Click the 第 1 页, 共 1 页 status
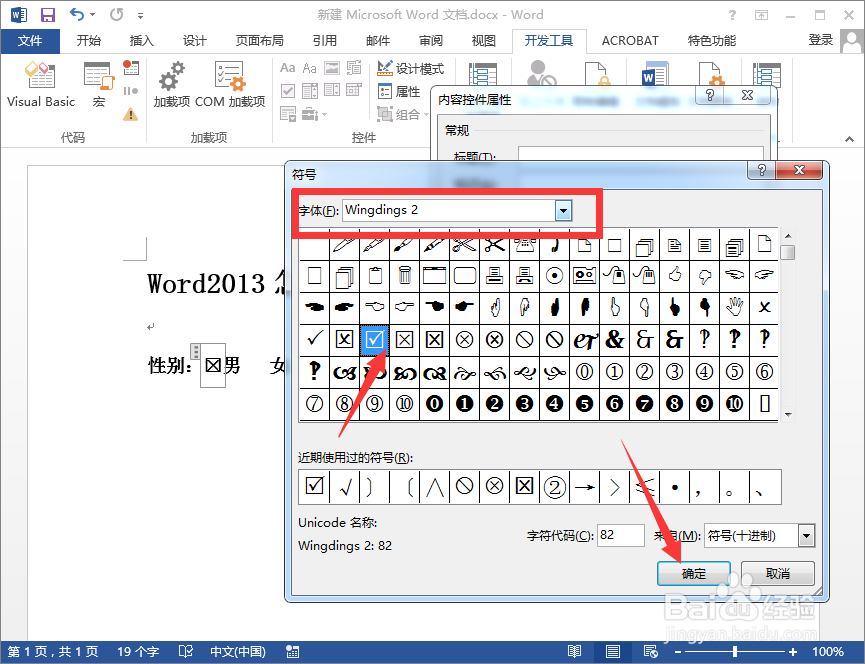This screenshot has width=865, height=664. click(53, 652)
